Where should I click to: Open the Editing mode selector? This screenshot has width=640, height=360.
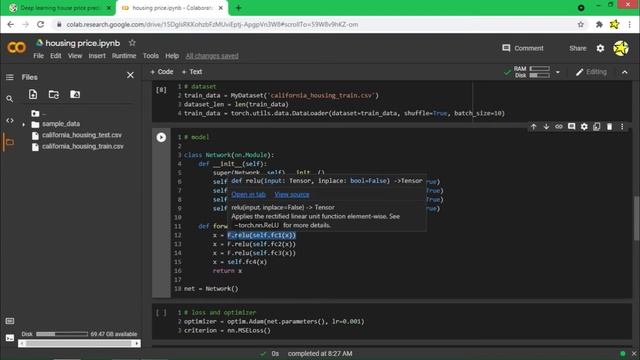[591, 72]
